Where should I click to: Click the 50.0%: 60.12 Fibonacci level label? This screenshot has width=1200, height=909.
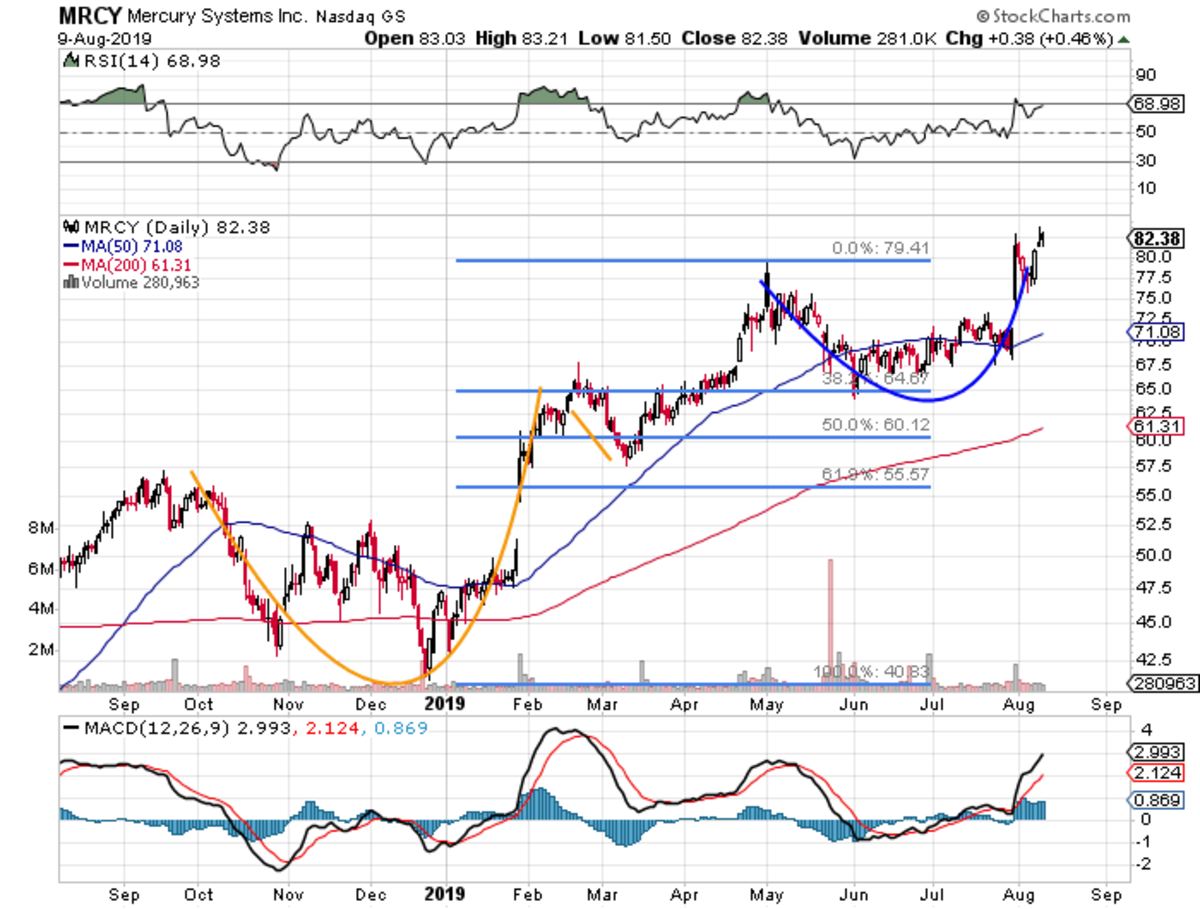pos(876,426)
